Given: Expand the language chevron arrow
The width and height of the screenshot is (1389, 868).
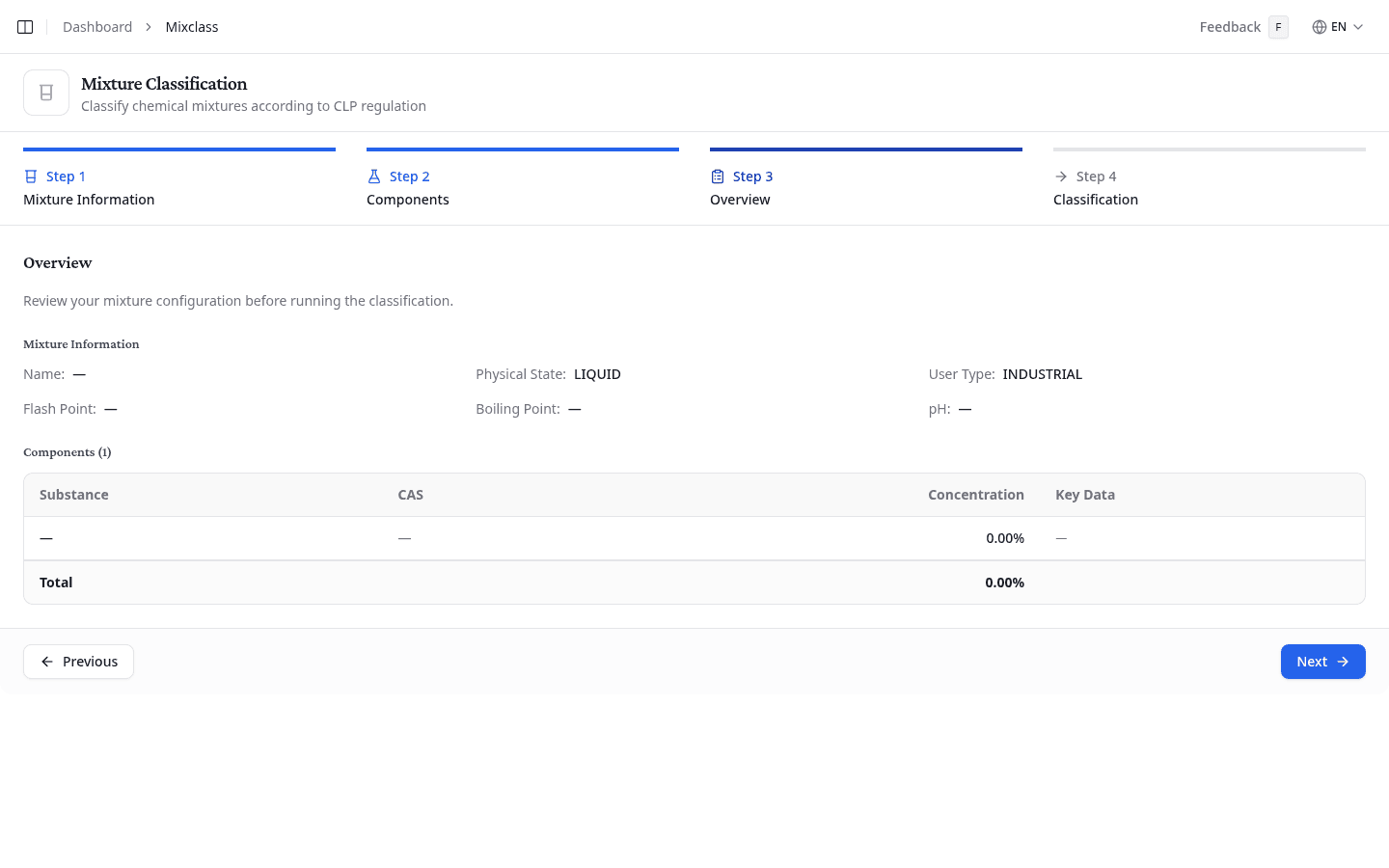Looking at the screenshot, I should point(1358,27).
